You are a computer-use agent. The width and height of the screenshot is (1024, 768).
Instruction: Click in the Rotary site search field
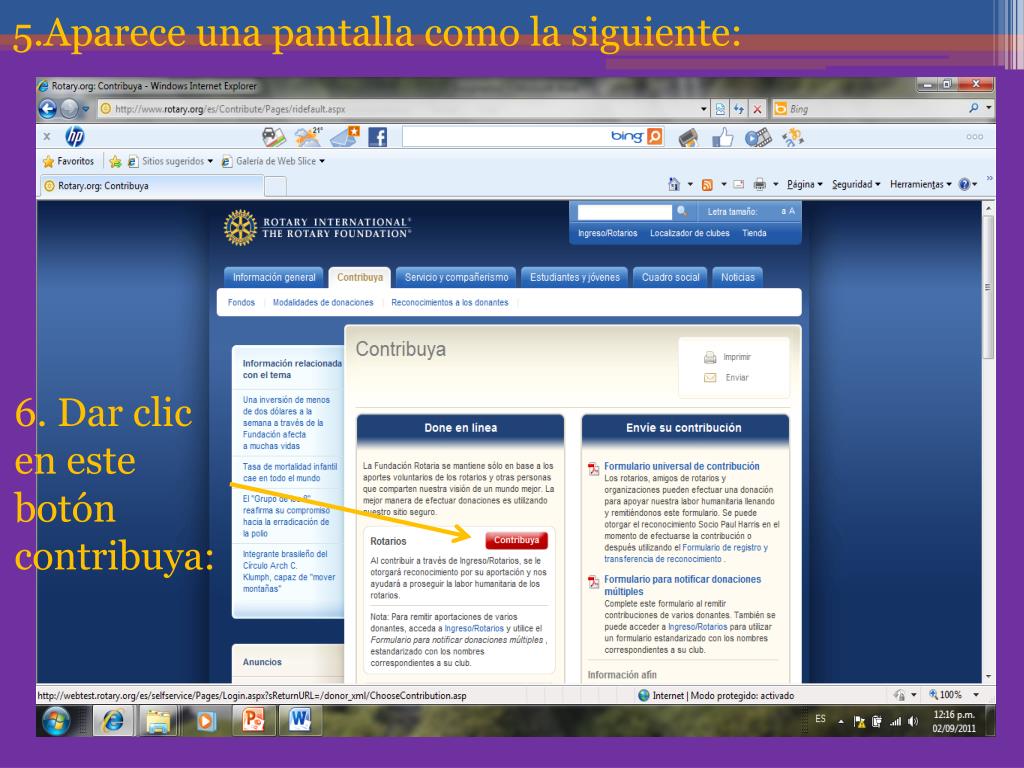click(624, 212)
